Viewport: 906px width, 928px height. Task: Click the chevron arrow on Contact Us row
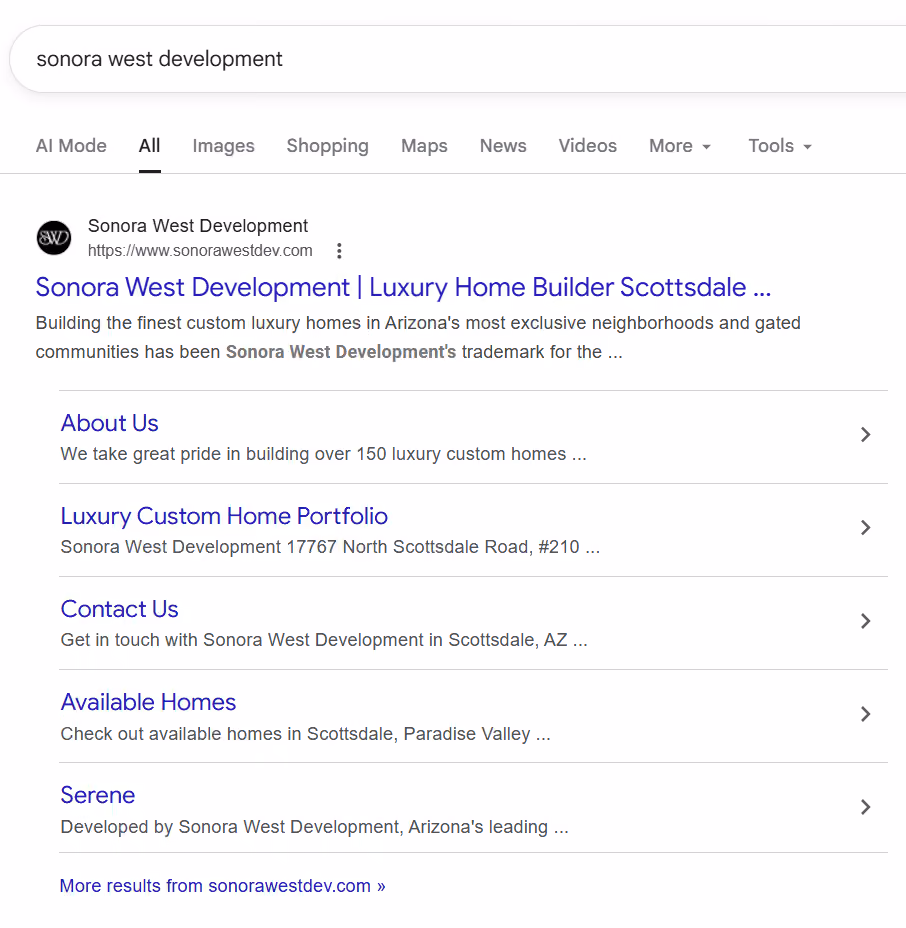tap(865, 621)
